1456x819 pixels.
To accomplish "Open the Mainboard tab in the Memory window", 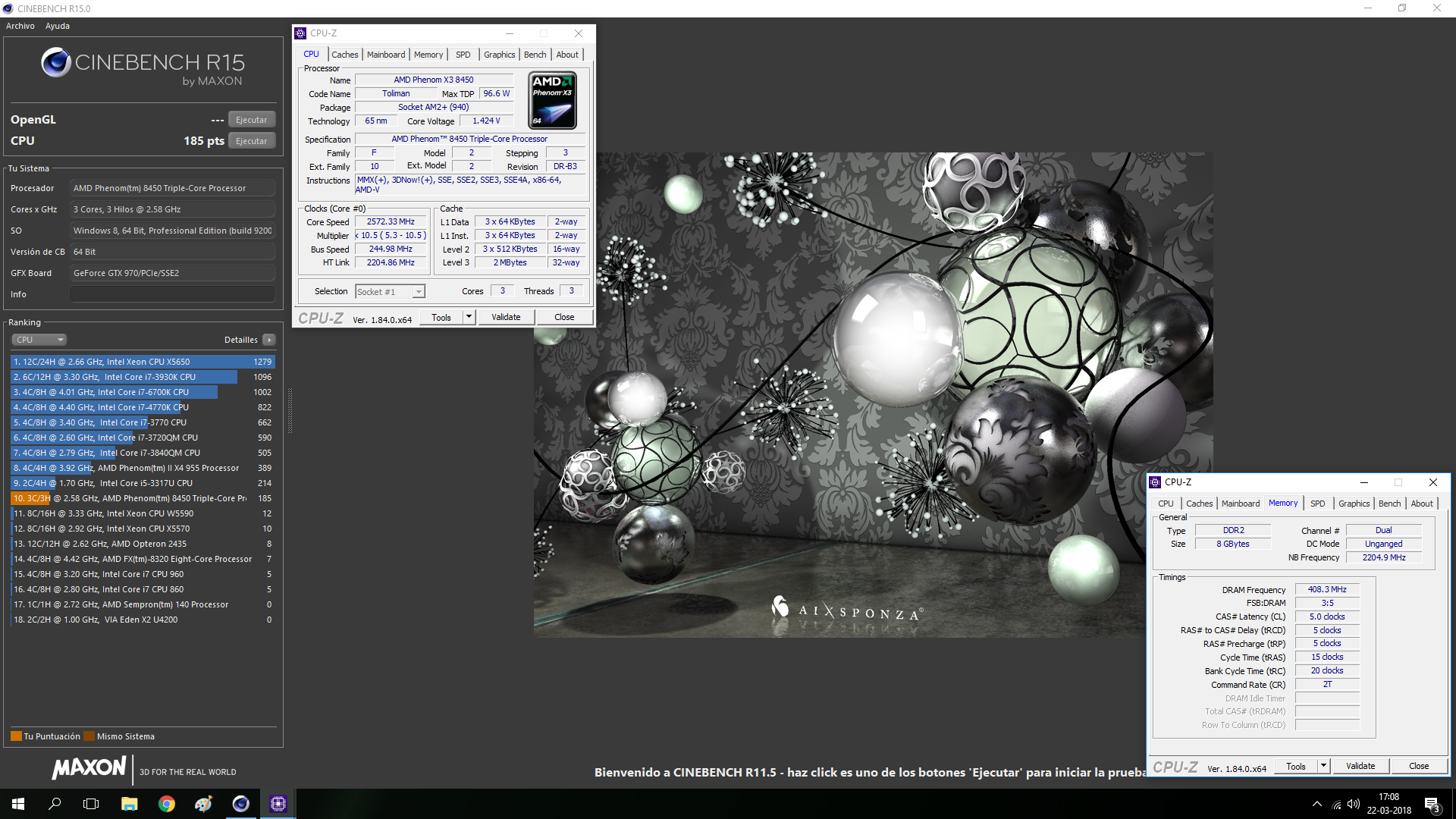I will click(1241, 504).
